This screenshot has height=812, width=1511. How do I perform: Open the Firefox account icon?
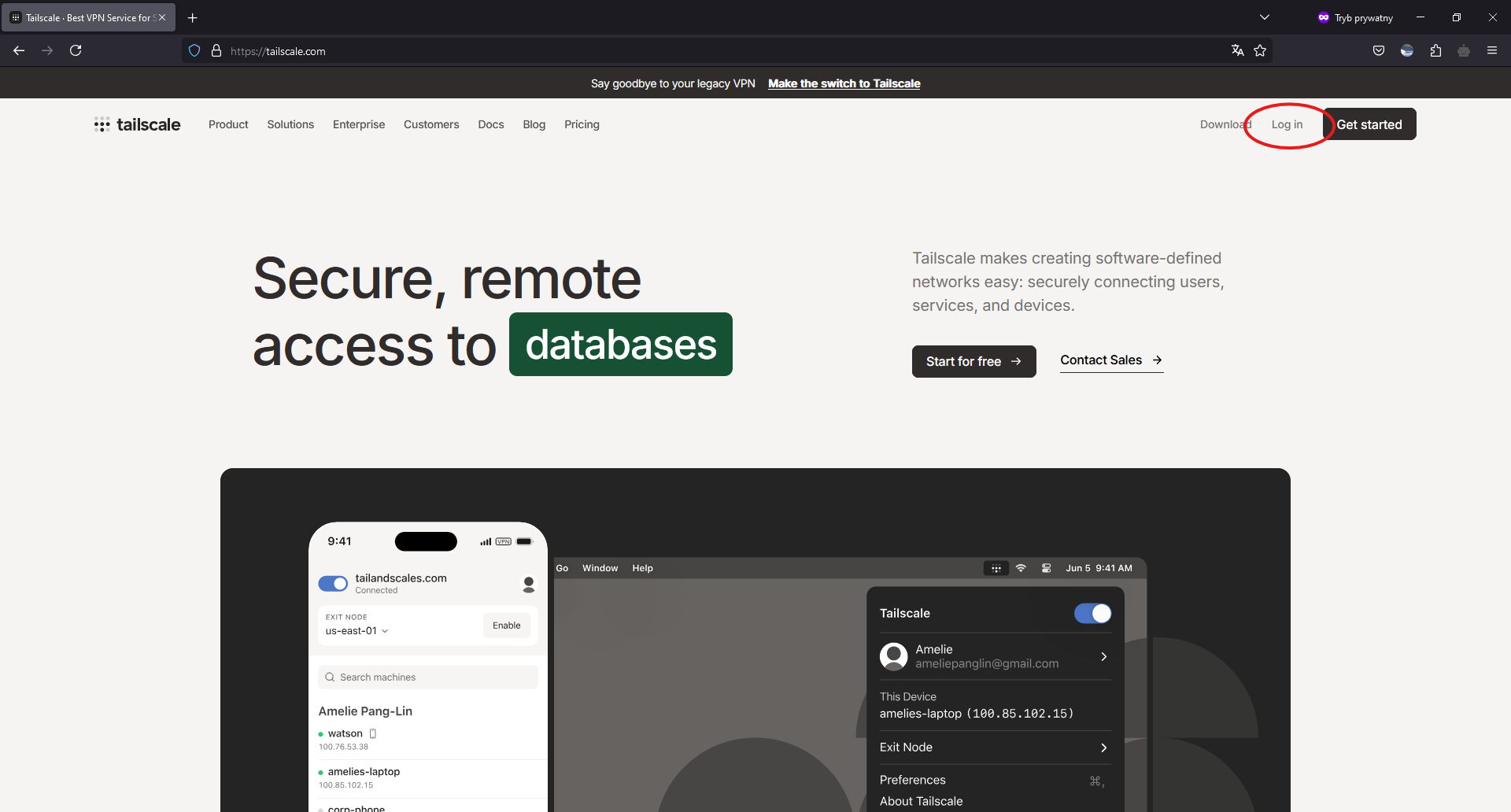pyautogui.click(x=1407, y=50)
